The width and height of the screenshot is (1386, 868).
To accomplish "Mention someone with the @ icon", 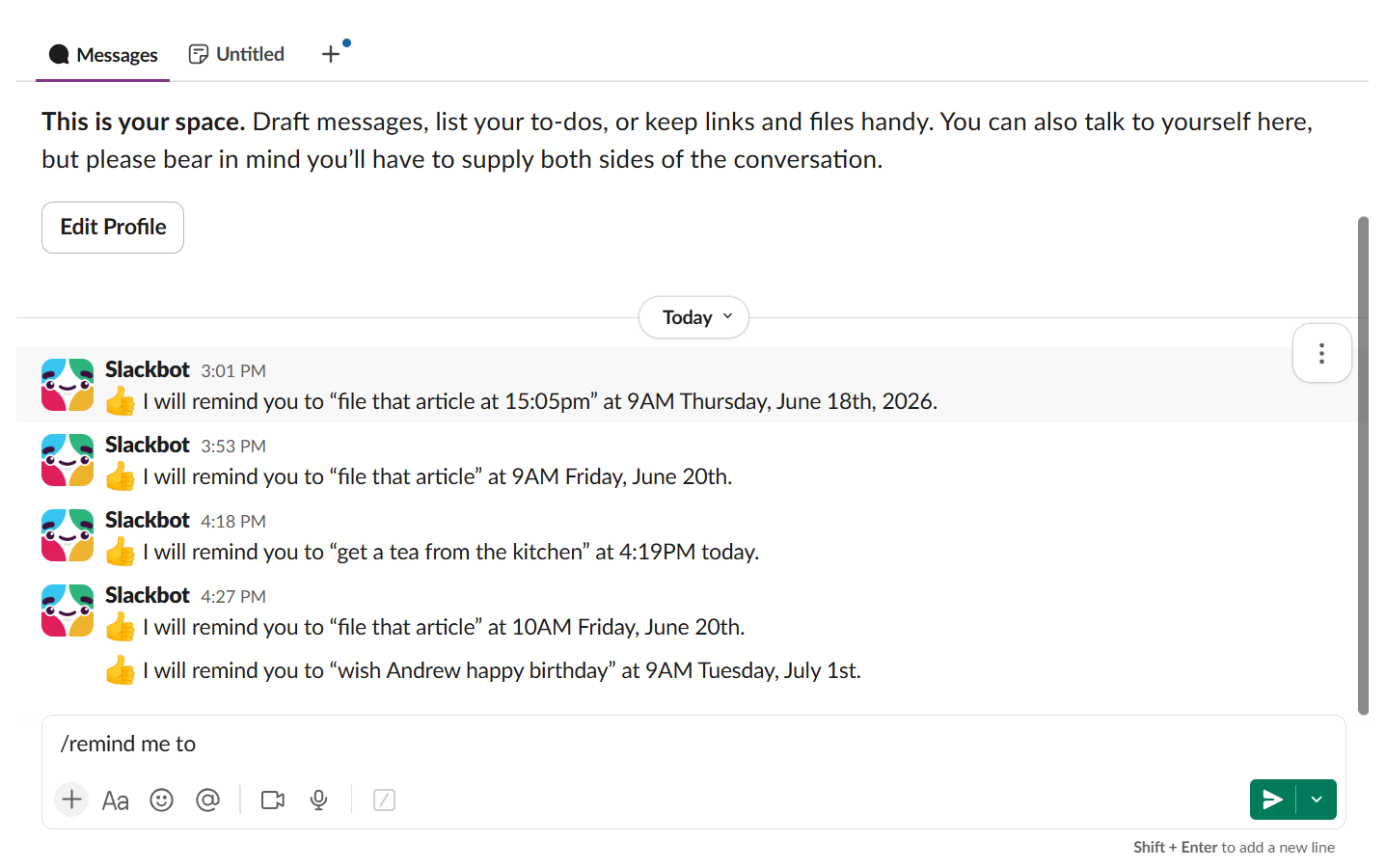I will coord(207,800).
